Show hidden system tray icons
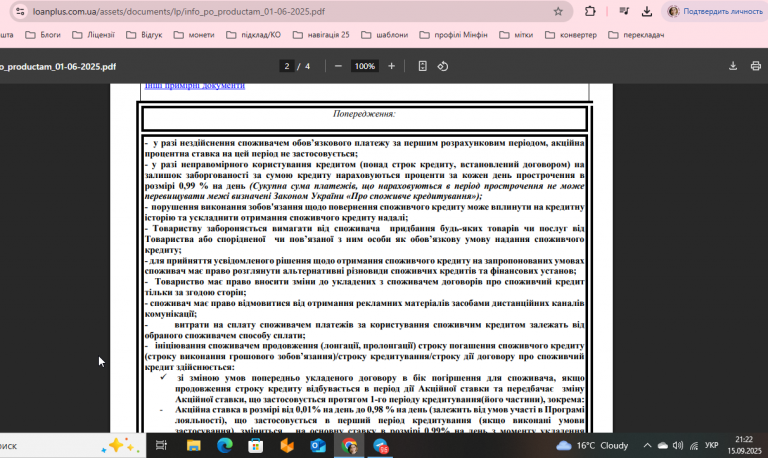The image size is (768, 458). tap(647, 445)
